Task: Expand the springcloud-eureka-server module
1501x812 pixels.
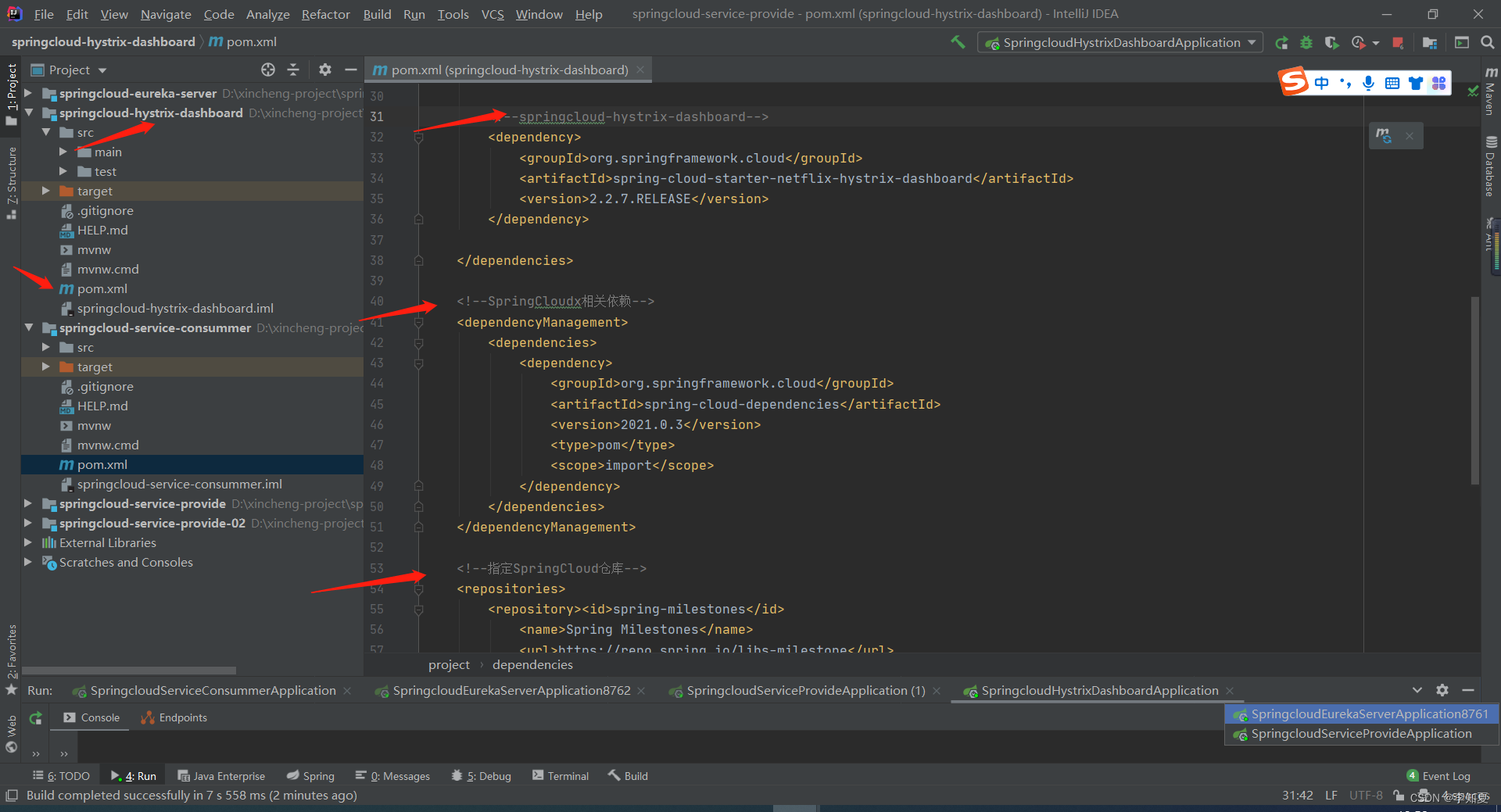Action: click(28, 93)
